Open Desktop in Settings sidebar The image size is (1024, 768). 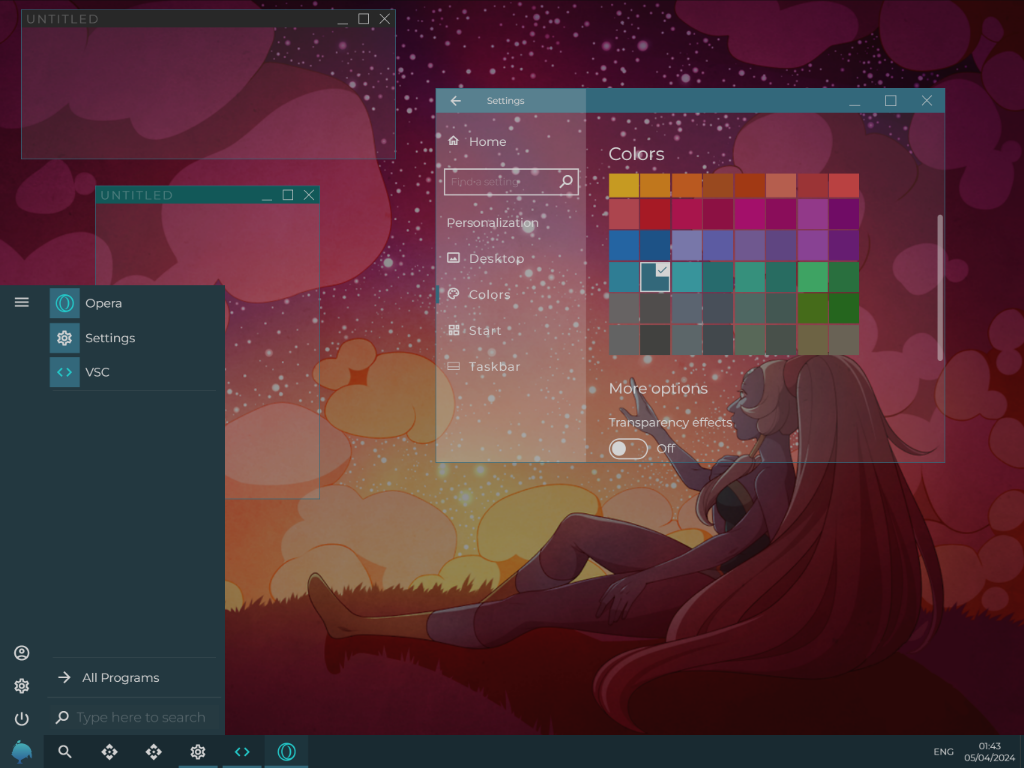tap(486, 258)
